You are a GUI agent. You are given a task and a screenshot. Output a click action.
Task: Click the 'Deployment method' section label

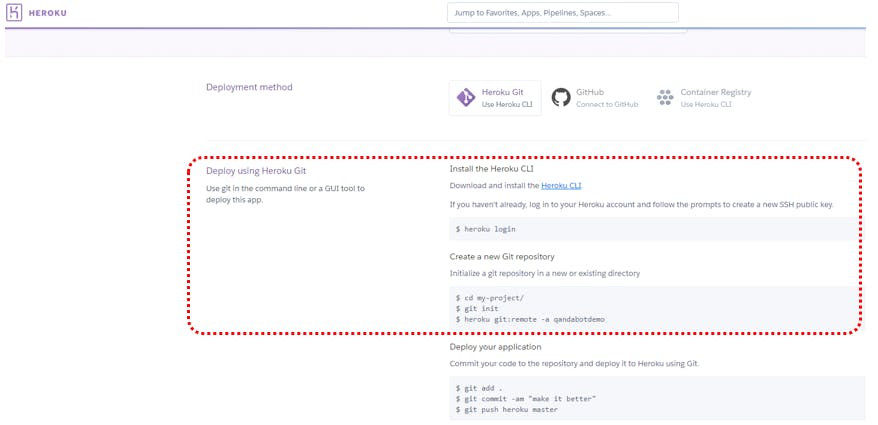pyautogui.click(x=249, y=87)
